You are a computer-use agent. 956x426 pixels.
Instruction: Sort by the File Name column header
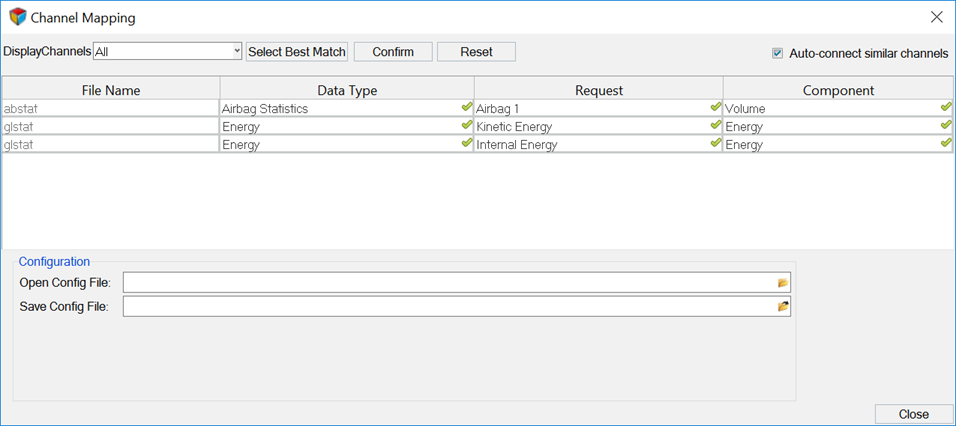111,90
